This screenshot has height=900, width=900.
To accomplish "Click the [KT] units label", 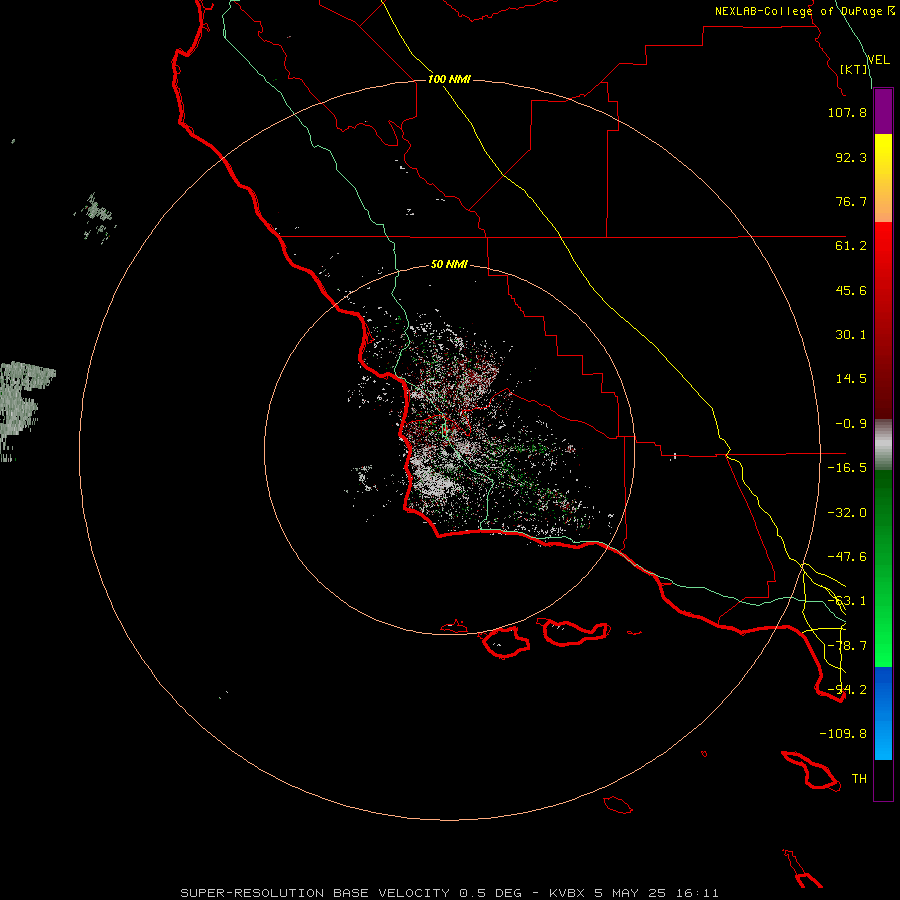I will point(854,69).
